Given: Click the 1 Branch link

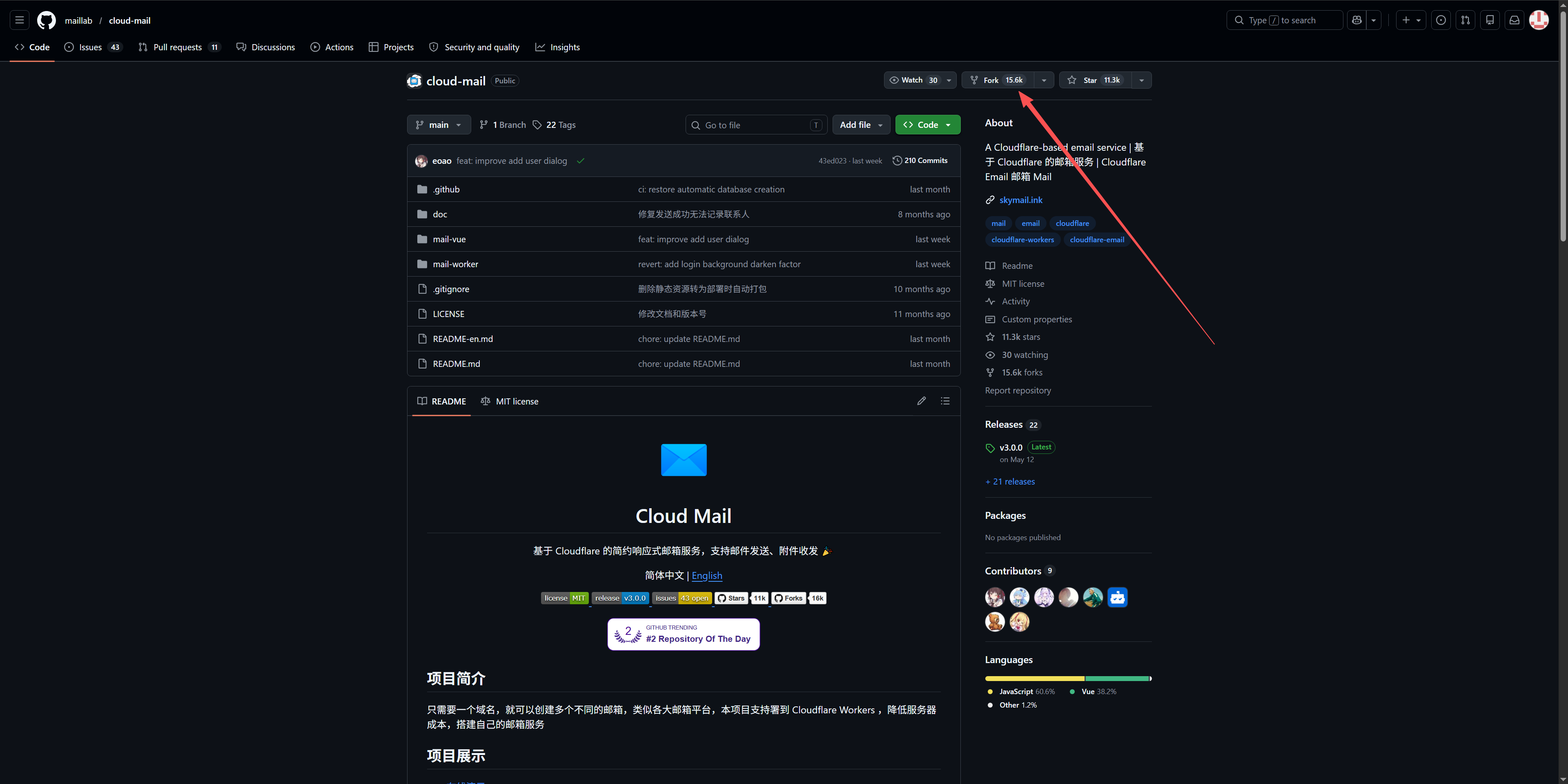Looking at the screenshot, I should pyautogui.click(x=503, y=125).
